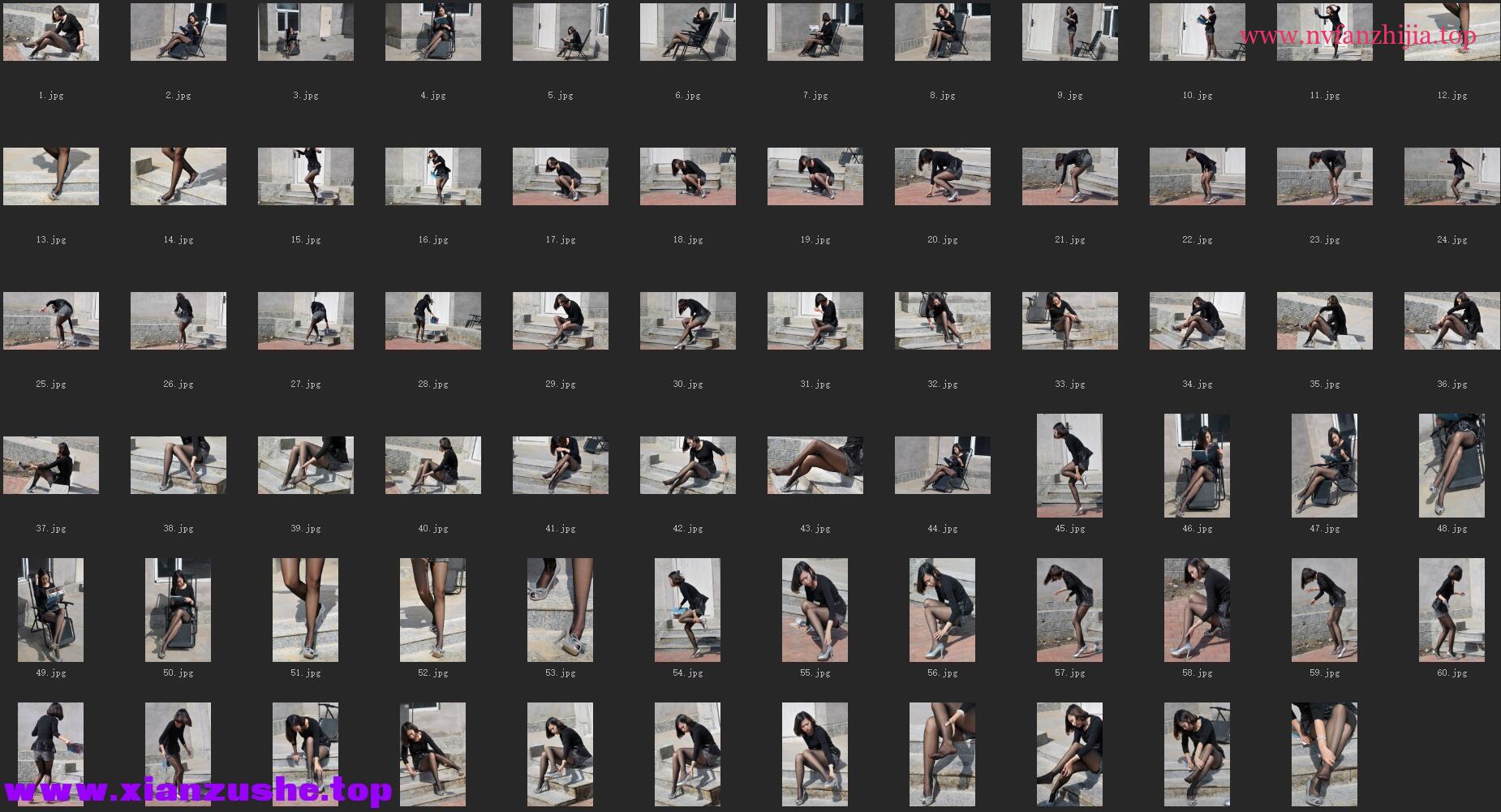This screenshot has height=812, width=1501.
Task: Select the "34.jpg" label text
Action: [1198, 385]
